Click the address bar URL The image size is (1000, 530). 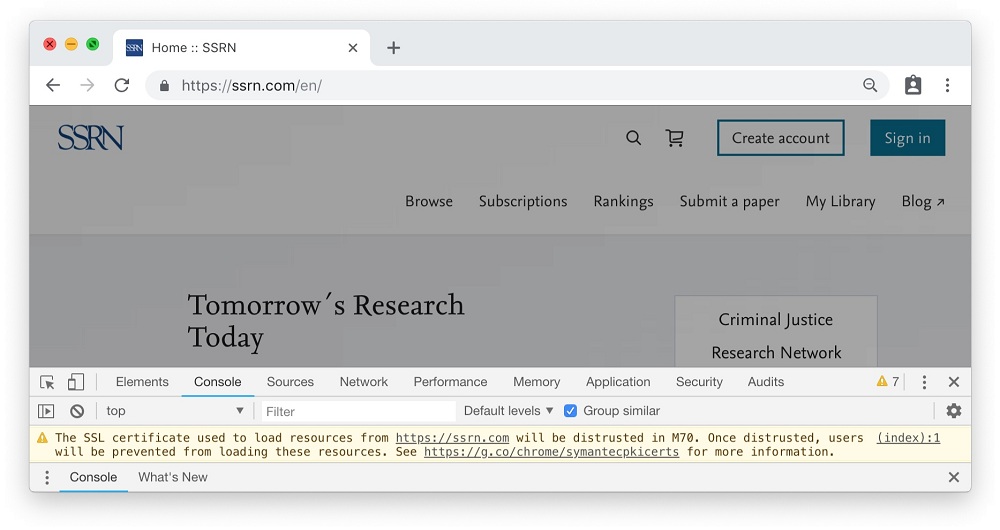coord(252,85)
